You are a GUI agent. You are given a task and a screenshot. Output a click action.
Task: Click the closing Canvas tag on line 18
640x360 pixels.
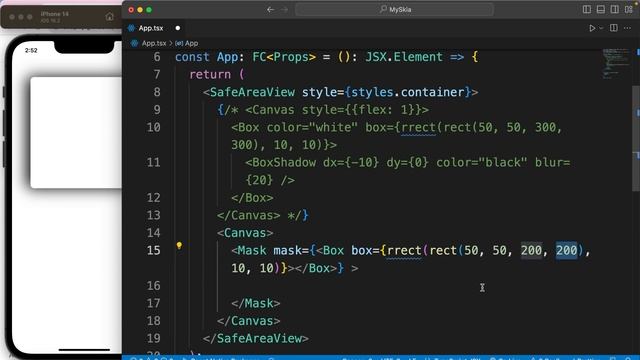249,321
